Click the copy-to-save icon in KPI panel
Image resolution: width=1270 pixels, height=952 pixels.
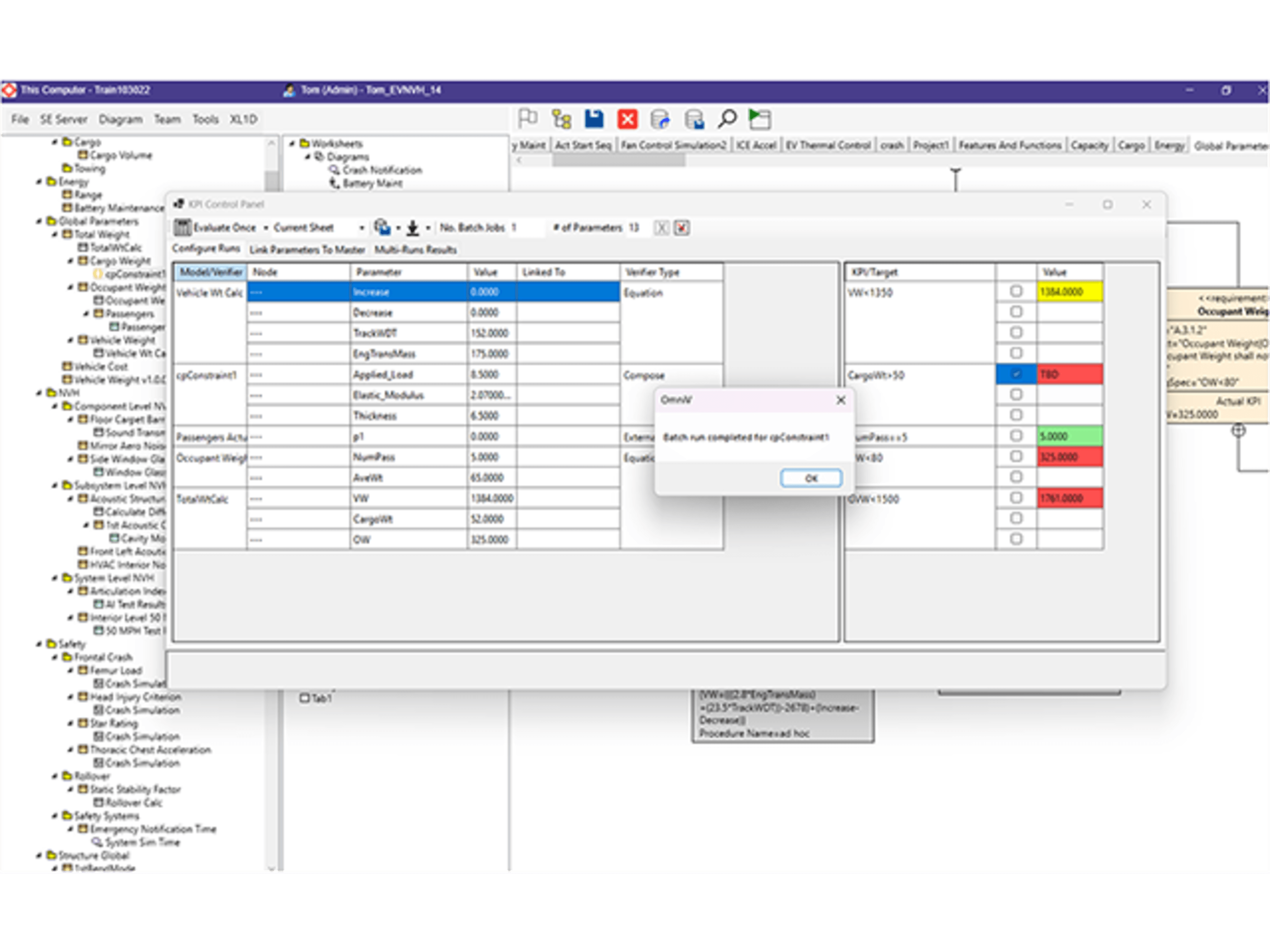[382, 227]
